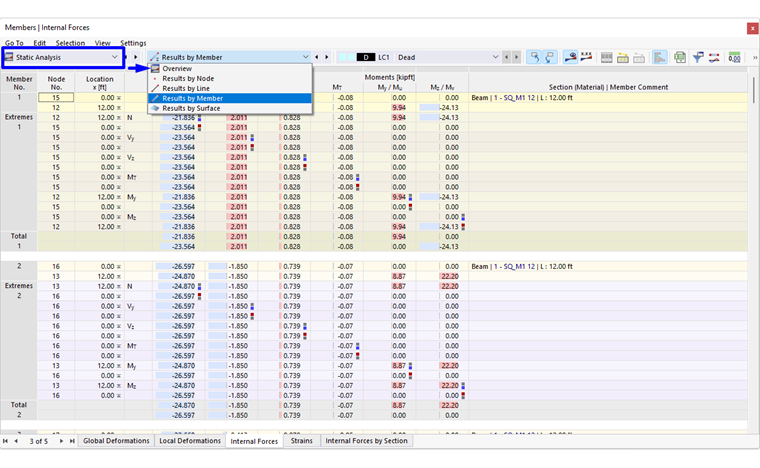This screenshot has height=468, width=760.
Task: Click the red-blue result line icon
Action: [714, 57]
